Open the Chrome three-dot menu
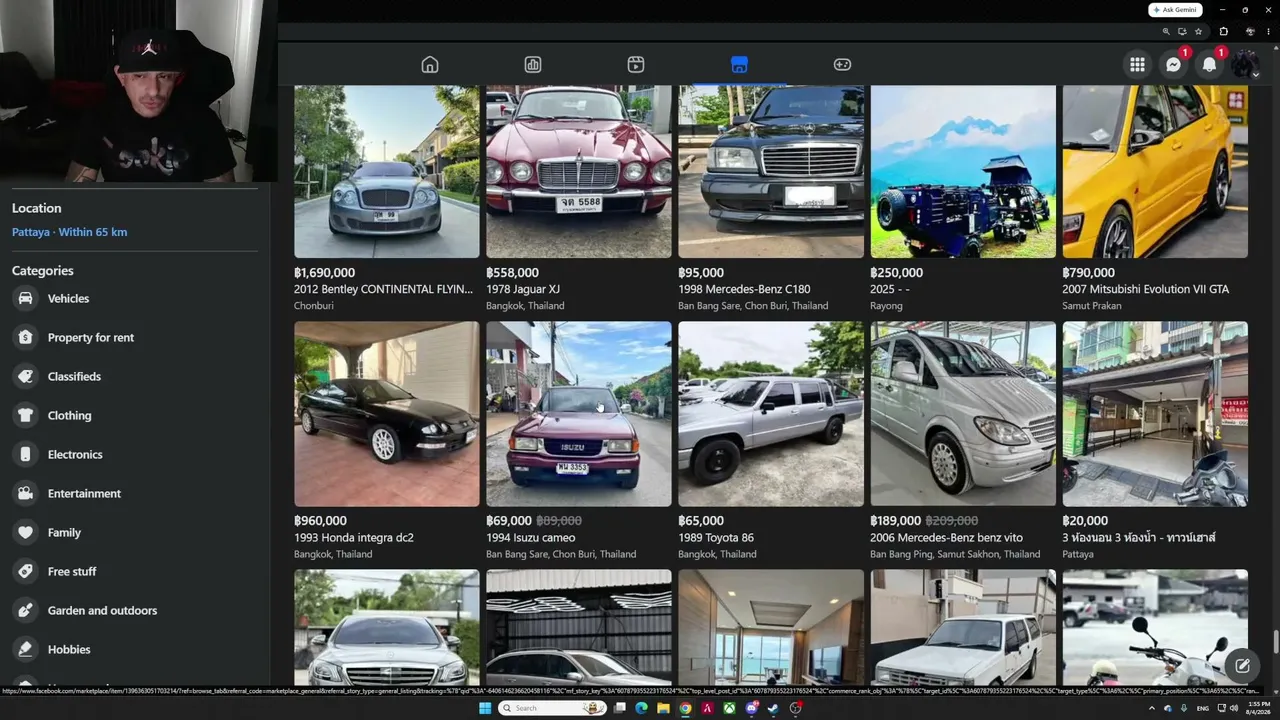The width and height of the screenshot is (1280, 720). point(1267,31)
